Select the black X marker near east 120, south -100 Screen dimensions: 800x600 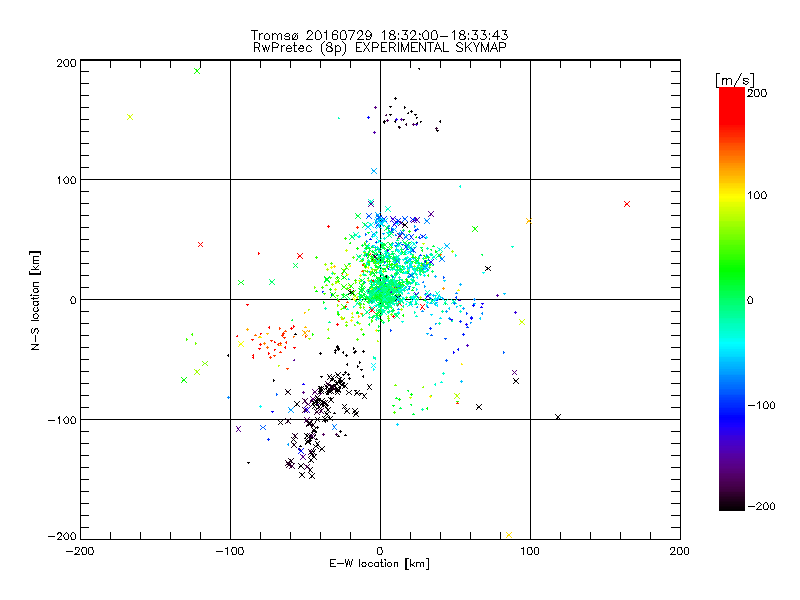pos(558,417)
